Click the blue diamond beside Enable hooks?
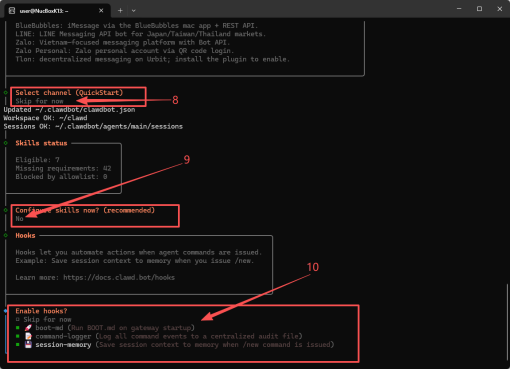The image size is (510, 370). point(6,311)
